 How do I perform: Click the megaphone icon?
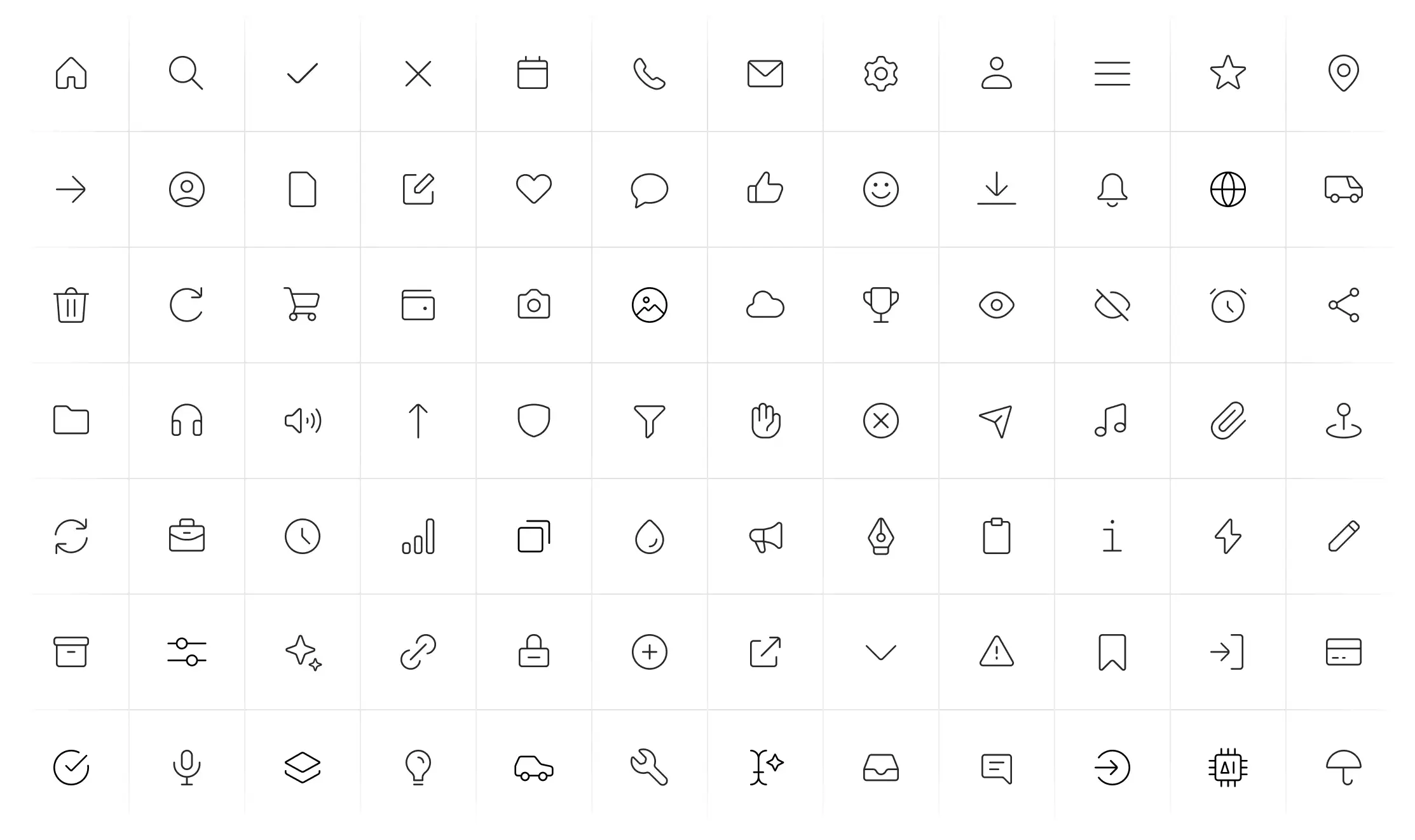pos(765,538)
